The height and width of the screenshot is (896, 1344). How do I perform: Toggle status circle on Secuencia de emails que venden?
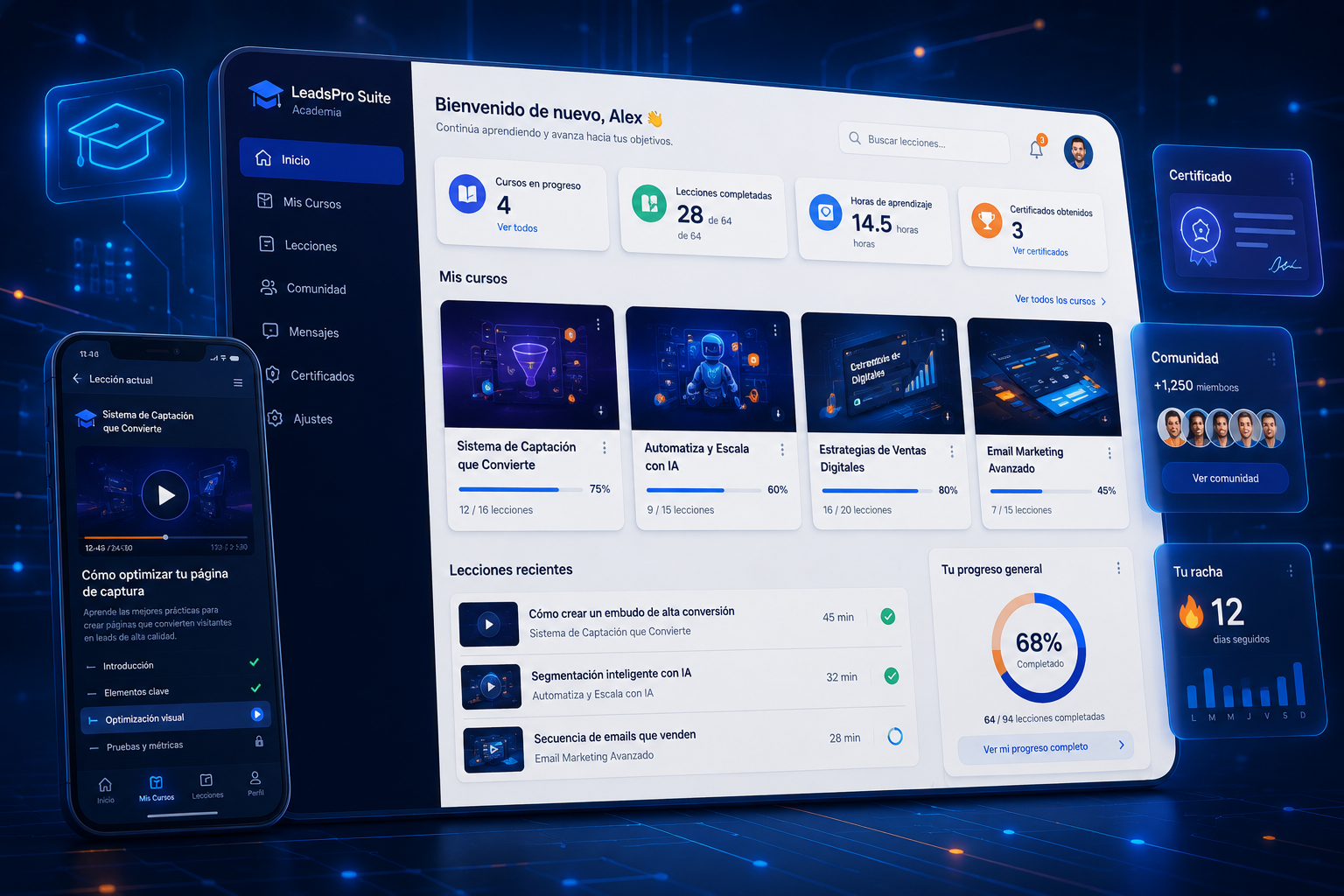[x=895, y=736]
